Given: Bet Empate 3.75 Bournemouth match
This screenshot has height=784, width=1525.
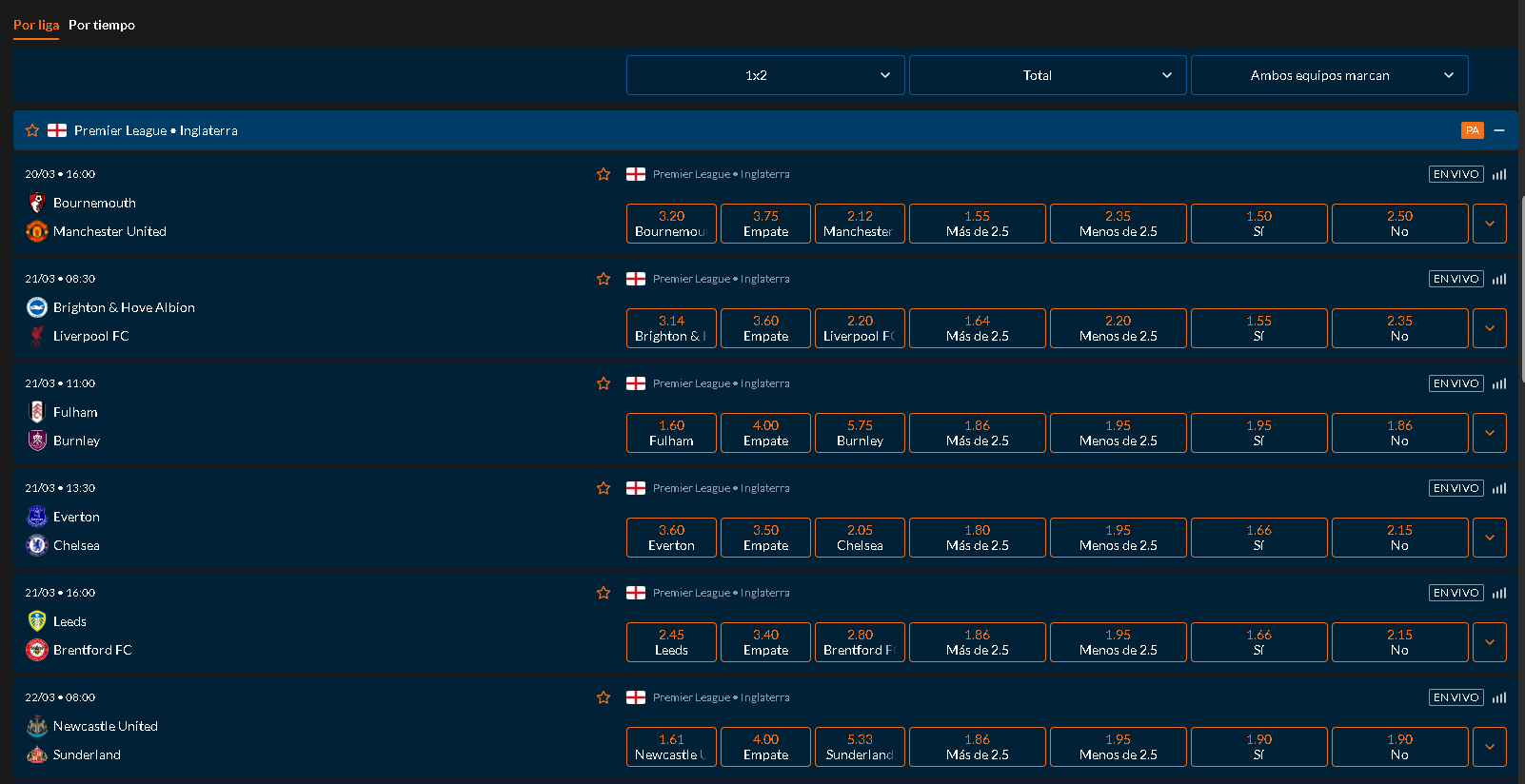Looking at the screenshot, I should [x=765, y=224].
